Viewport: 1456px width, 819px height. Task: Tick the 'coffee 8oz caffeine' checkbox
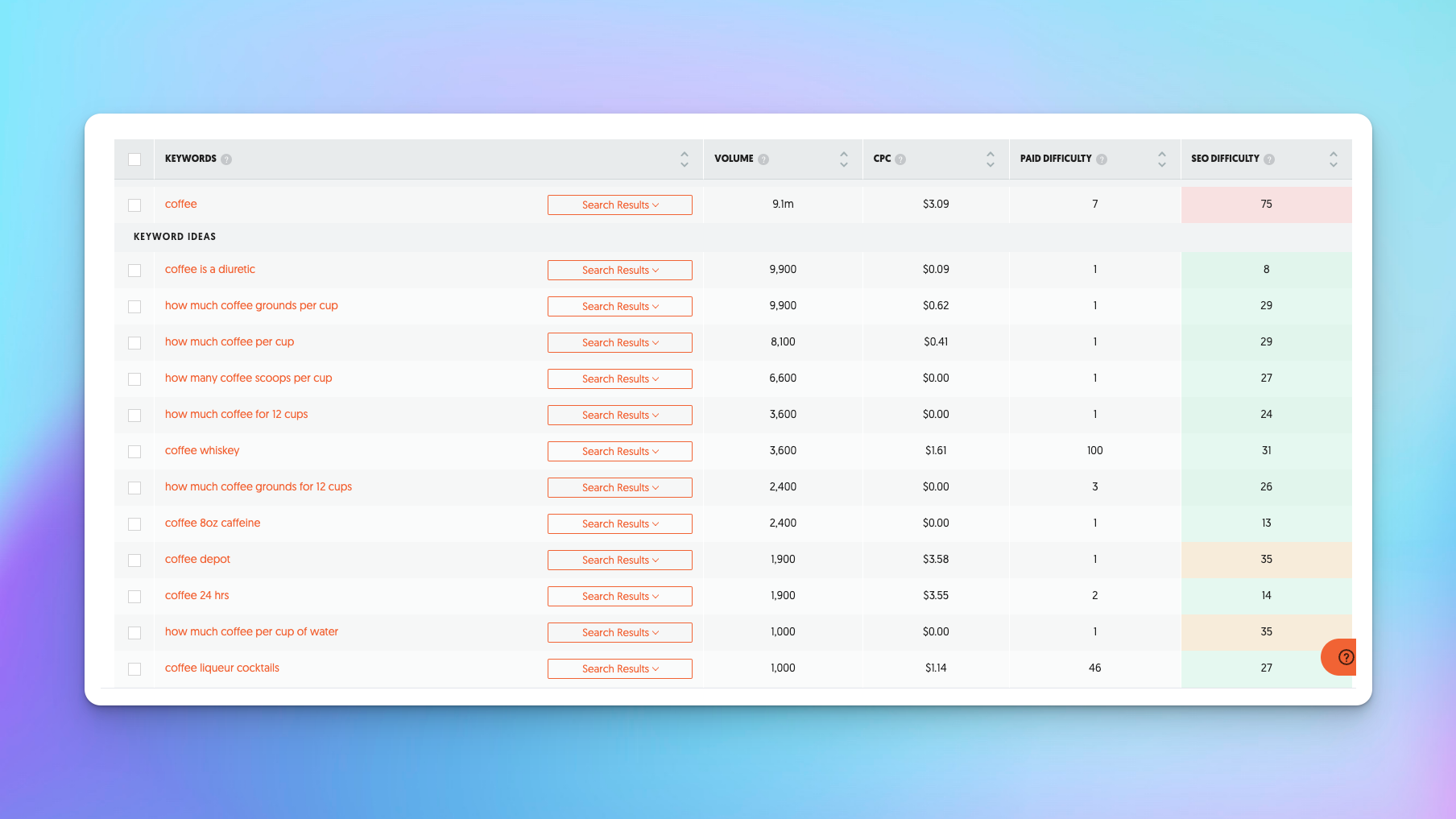(x=134, y=524)
